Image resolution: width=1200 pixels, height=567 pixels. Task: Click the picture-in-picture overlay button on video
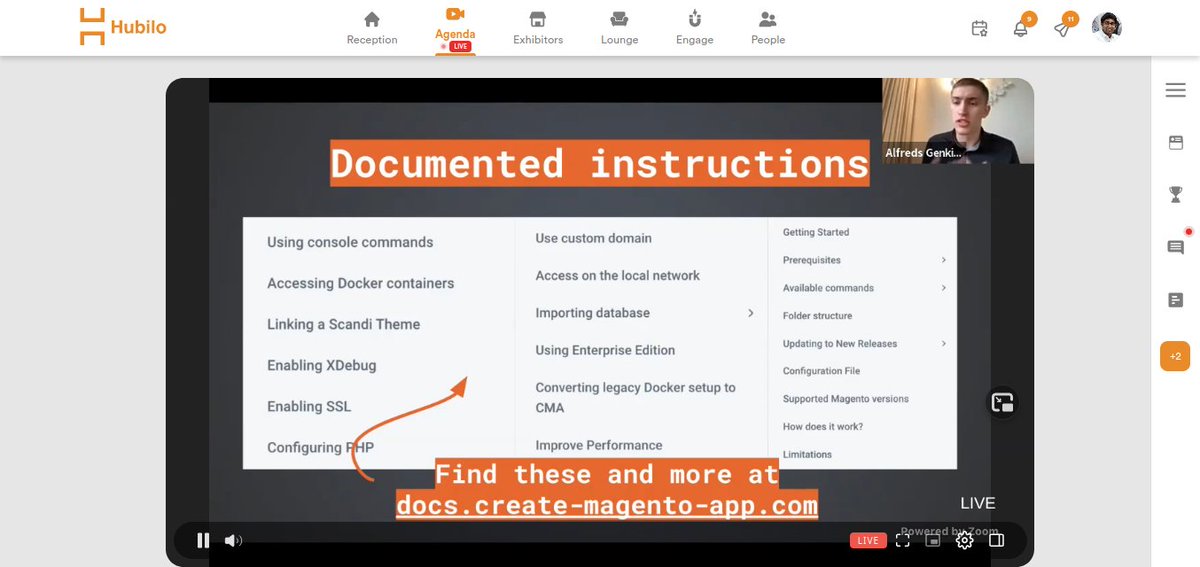pyautogui.click(x=1003, y=402)
